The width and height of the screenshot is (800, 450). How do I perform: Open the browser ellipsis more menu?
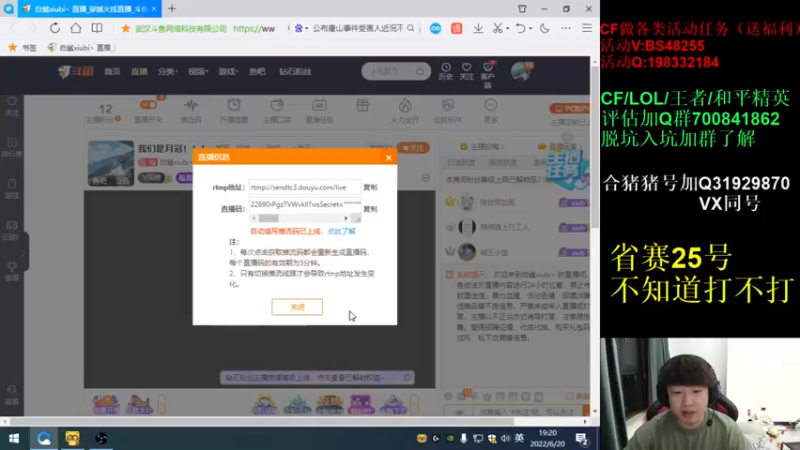tap(566, 29)
